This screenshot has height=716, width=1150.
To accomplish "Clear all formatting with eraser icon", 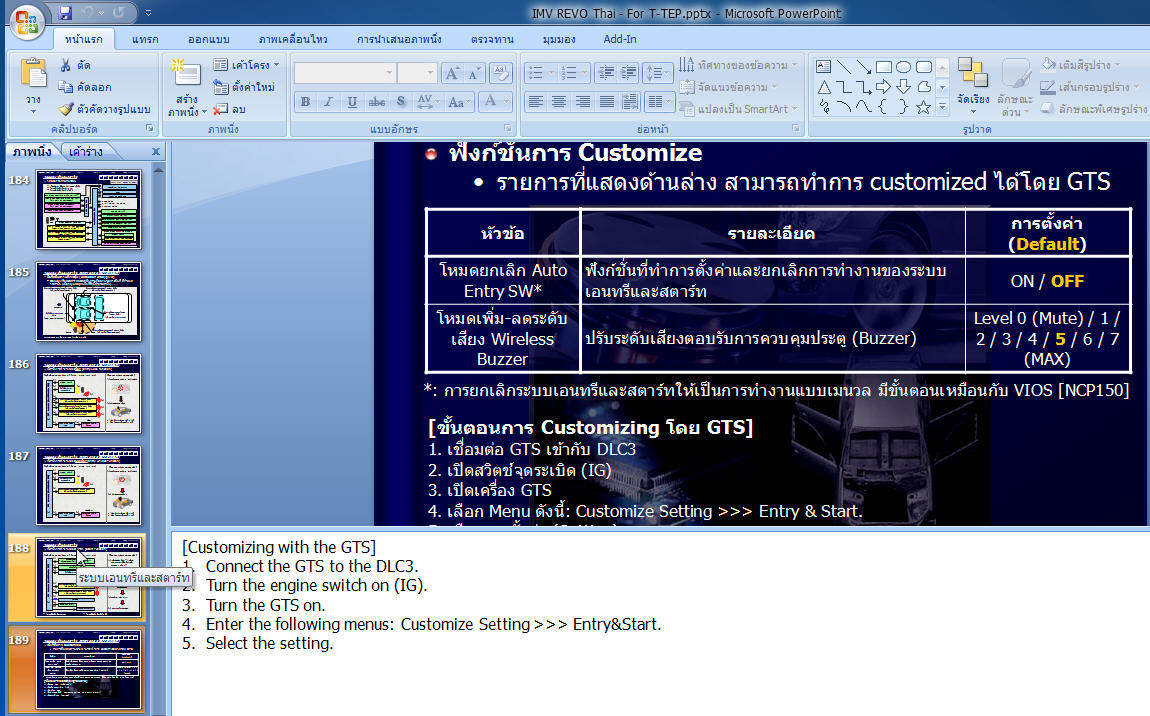I will (x=501, y=72).
